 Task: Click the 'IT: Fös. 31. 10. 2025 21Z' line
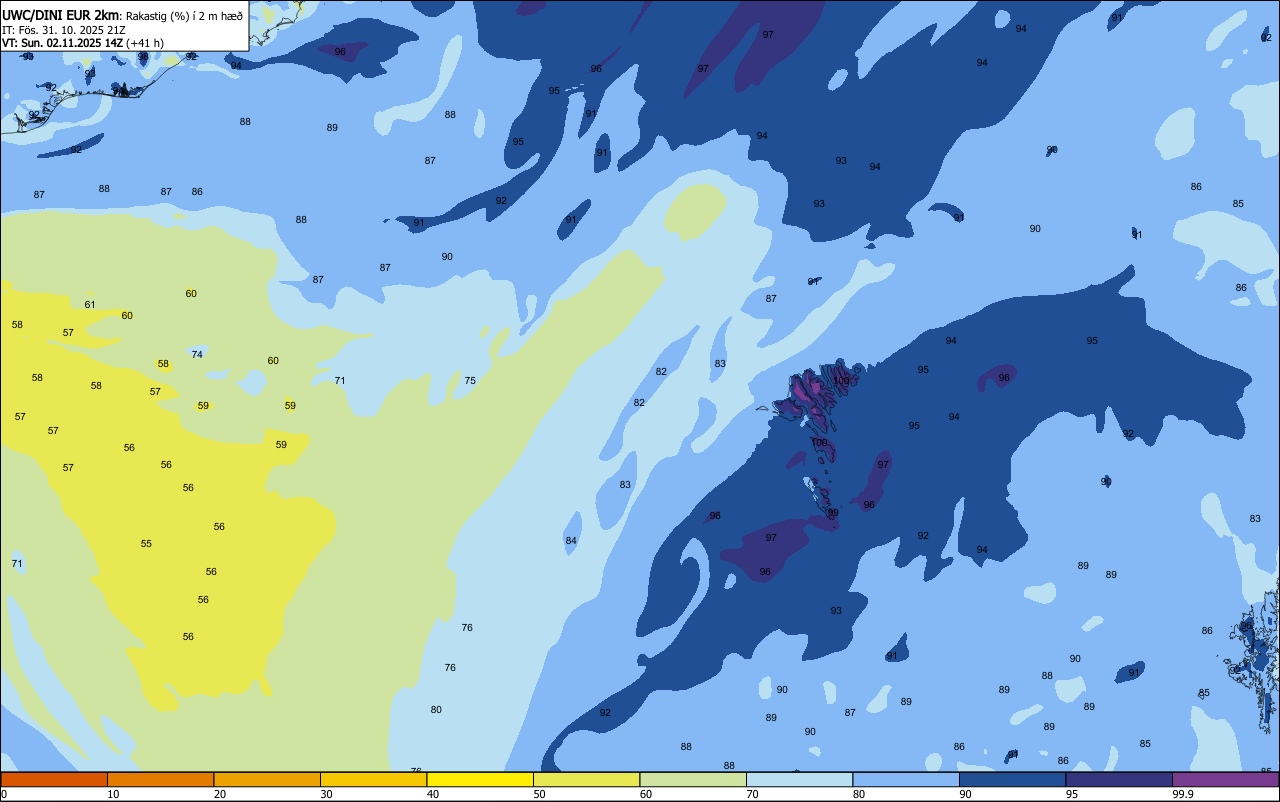click(x=64, y=29)
